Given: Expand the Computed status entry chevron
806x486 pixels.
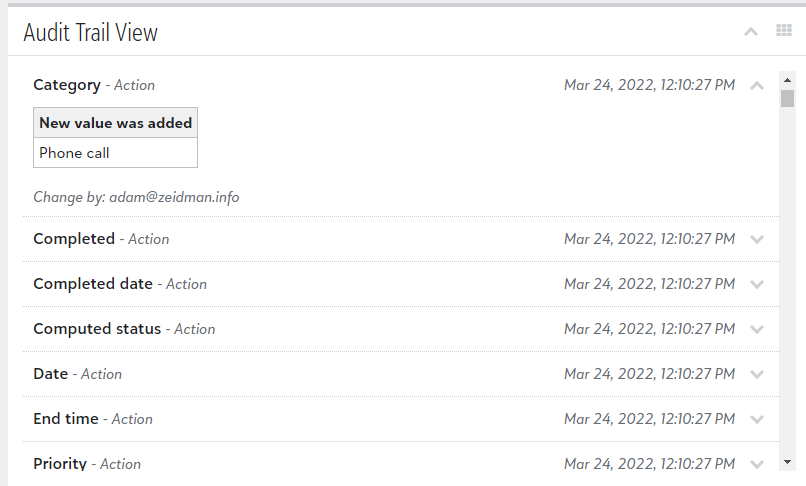Looking at the screenshot, I should 757,329.
